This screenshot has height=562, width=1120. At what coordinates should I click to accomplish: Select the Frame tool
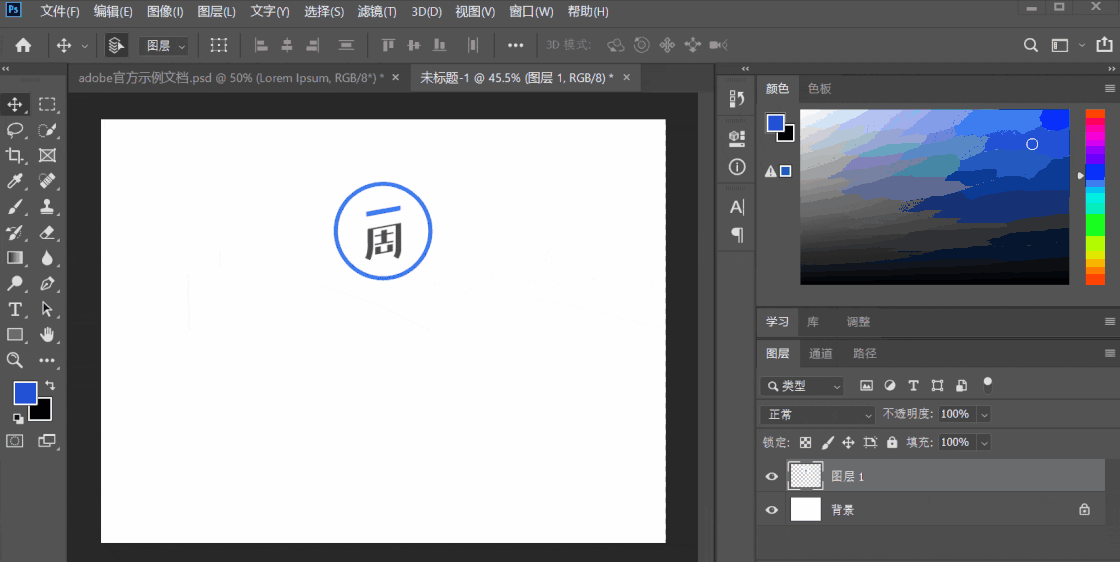tap(47, 156)
